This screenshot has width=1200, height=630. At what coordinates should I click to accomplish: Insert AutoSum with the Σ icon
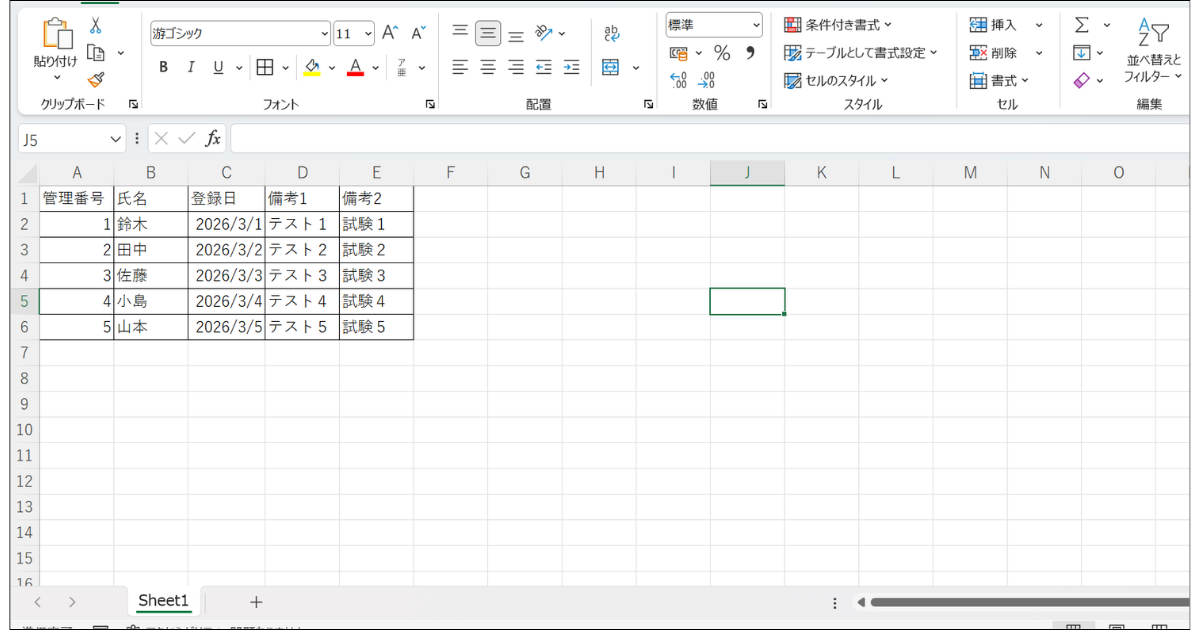tap(1083, 22)
